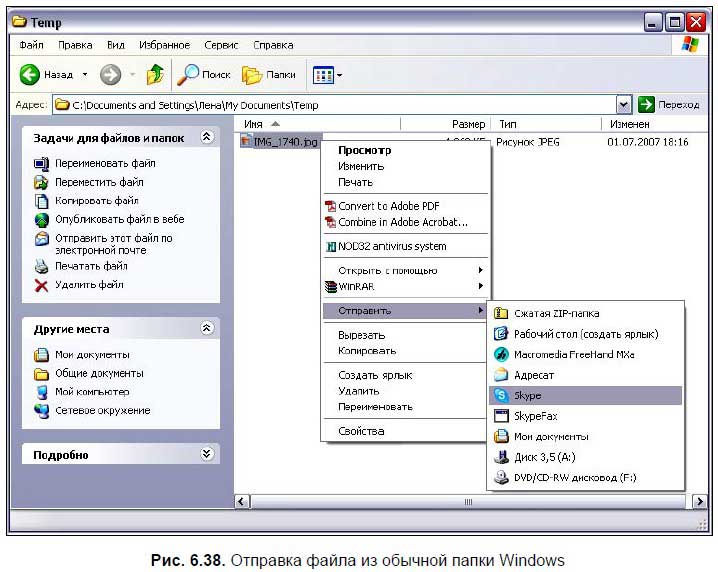
Task: Click the Back arrow toolbar icon
Action: [31, 75]
